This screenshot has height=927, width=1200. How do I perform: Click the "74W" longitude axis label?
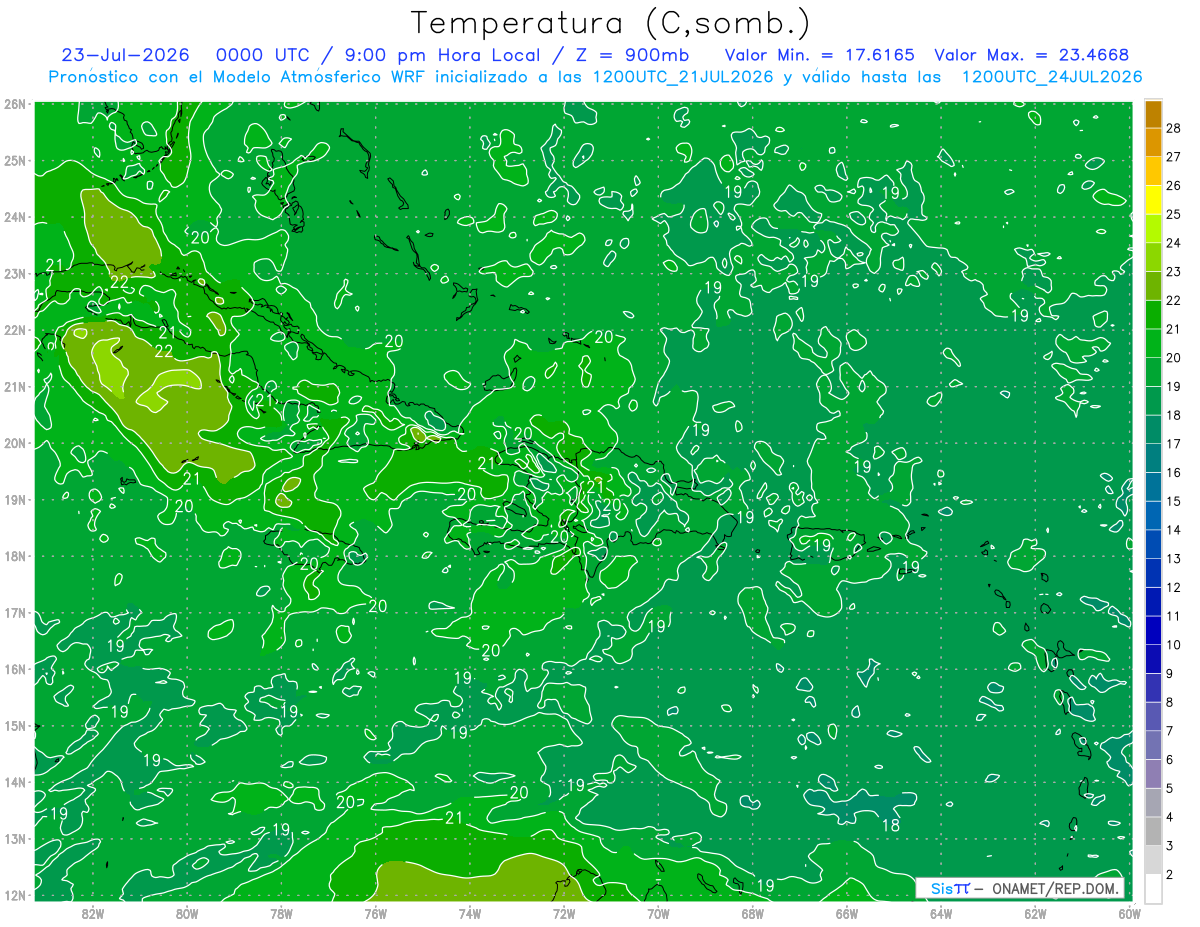pyautogui.click(x=470, y=913)
